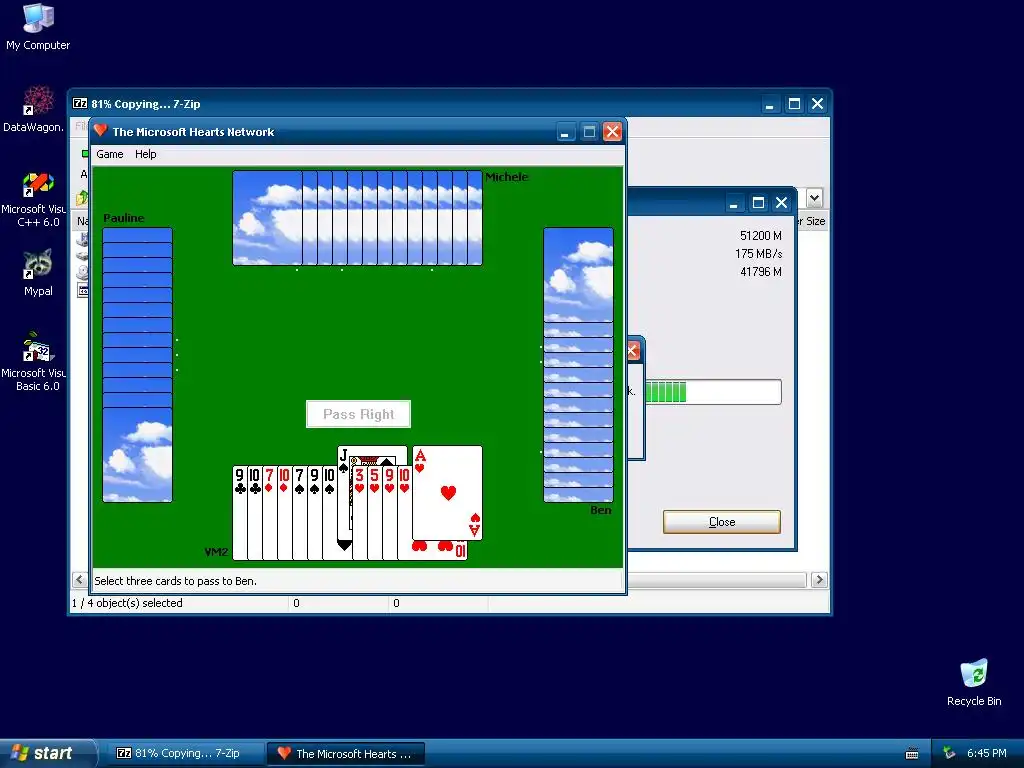Select the DataWagon desktop shortcut
This screenshot has height=768, width=1024.
33,109
